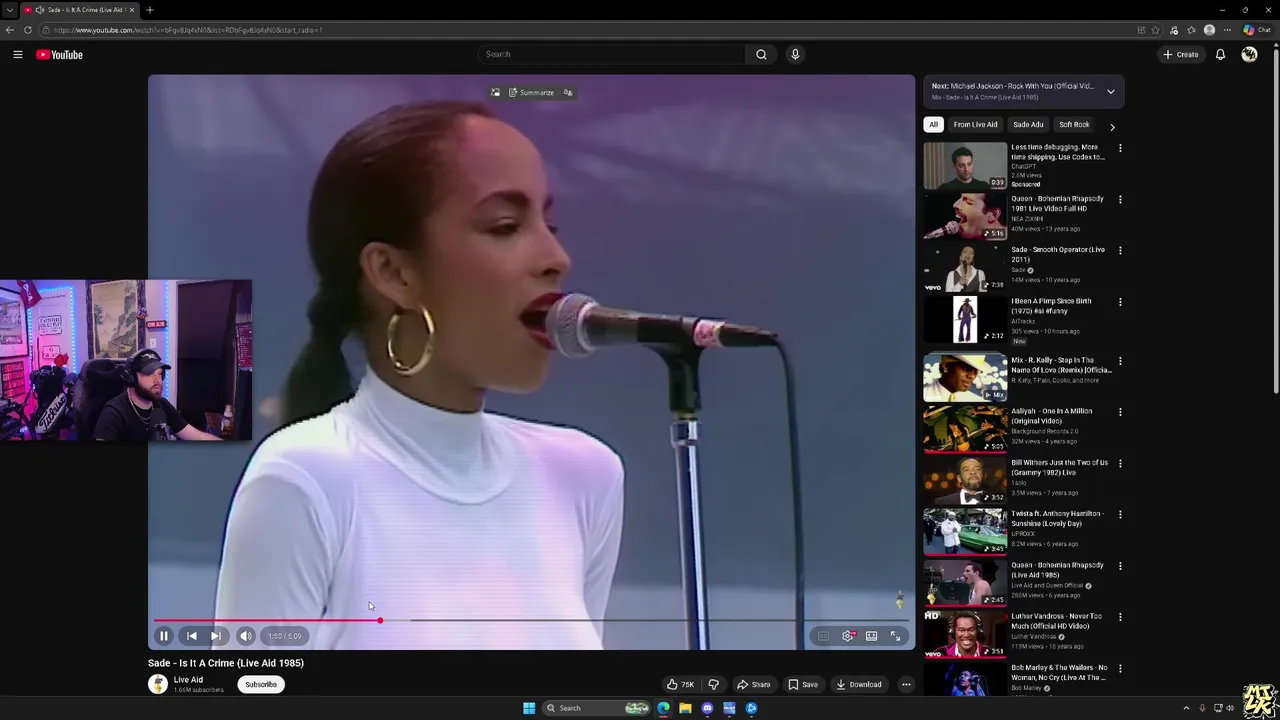Open options for the Queen 1981 Live video
Image resolution: width=1280 pixels, height=720 pixels.
click(x=1120, y=200)
